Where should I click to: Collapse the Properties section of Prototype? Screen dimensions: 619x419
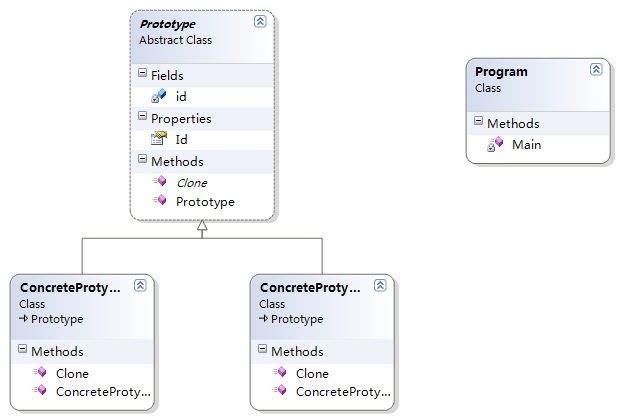(142, 116)
